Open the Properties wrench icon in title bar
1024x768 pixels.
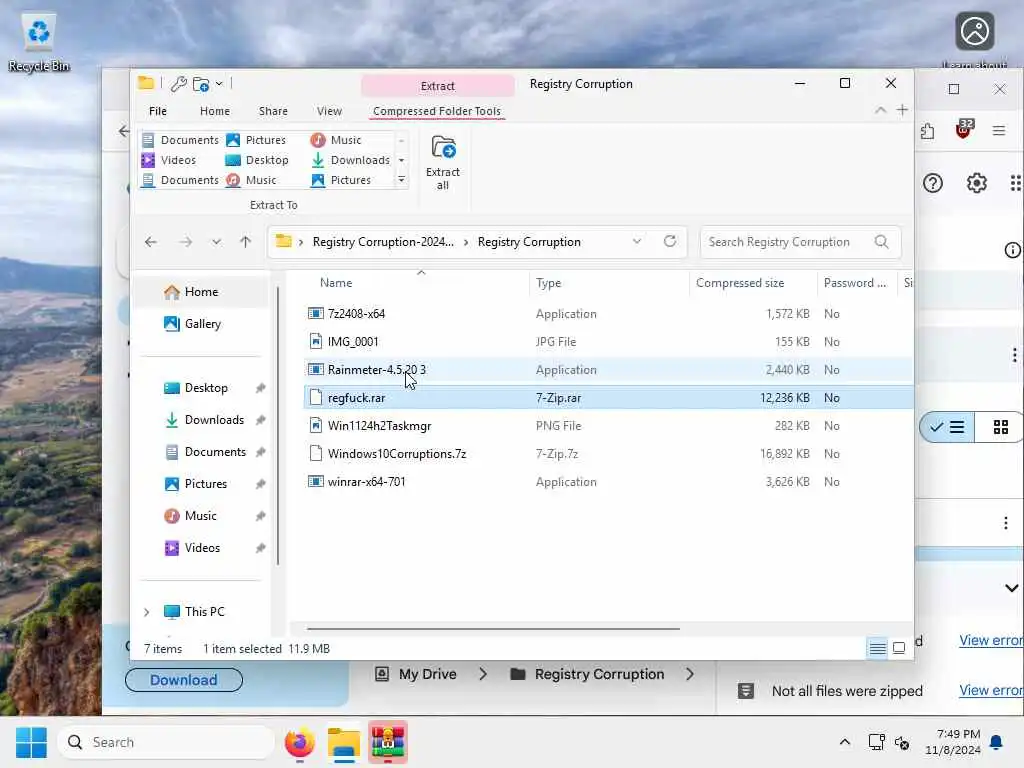coord(178,84)
